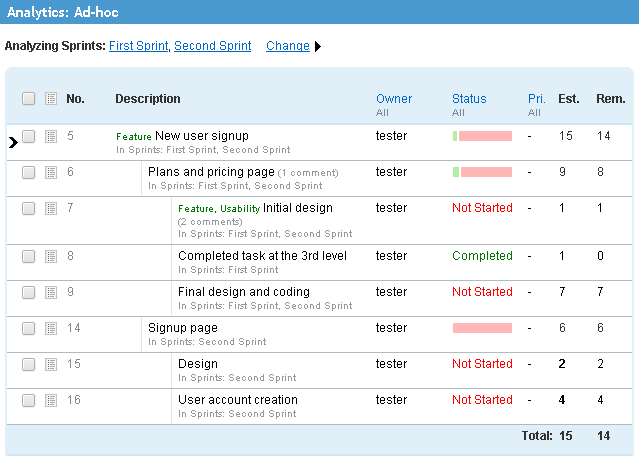Screen dimensions: 639x465
Task: Open details icon for task 14
Action: tap(51, 328)
